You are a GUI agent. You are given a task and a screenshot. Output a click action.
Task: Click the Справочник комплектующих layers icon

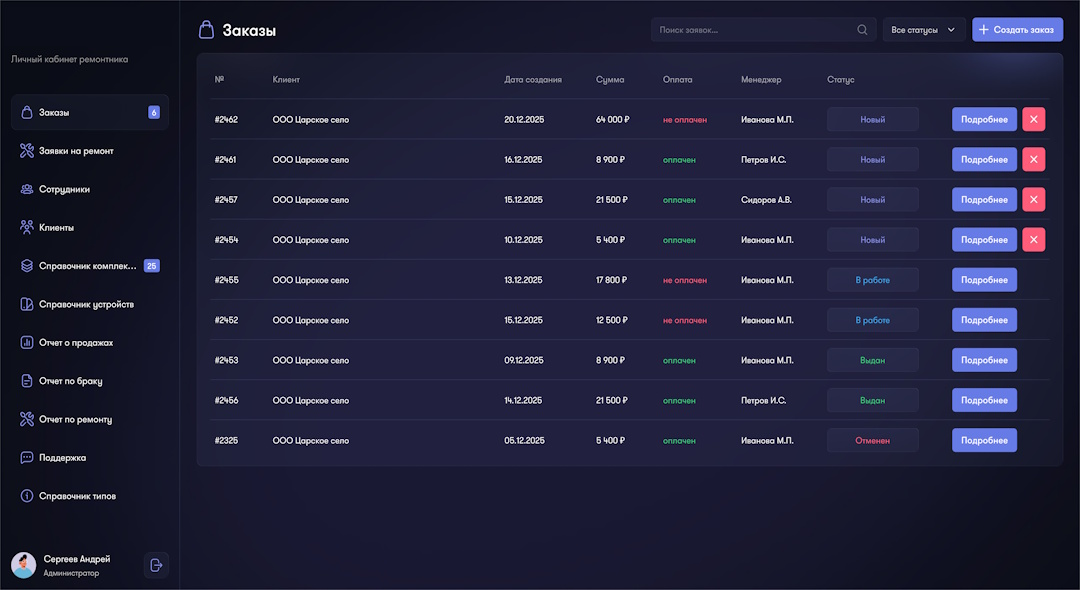point(27,266)
